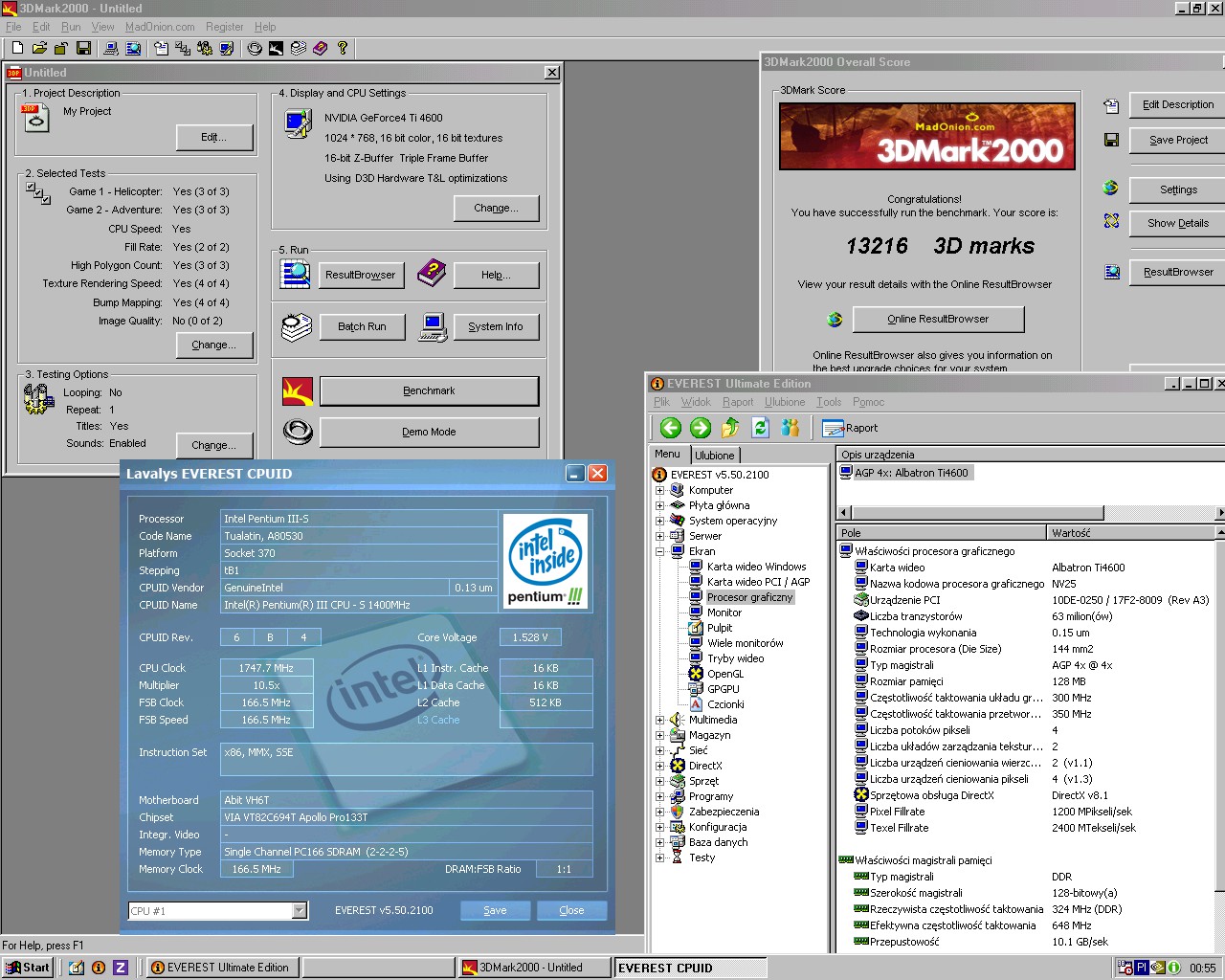Open the Raport menu in EVEREST
1225x980 pixels.
point(738,402)
